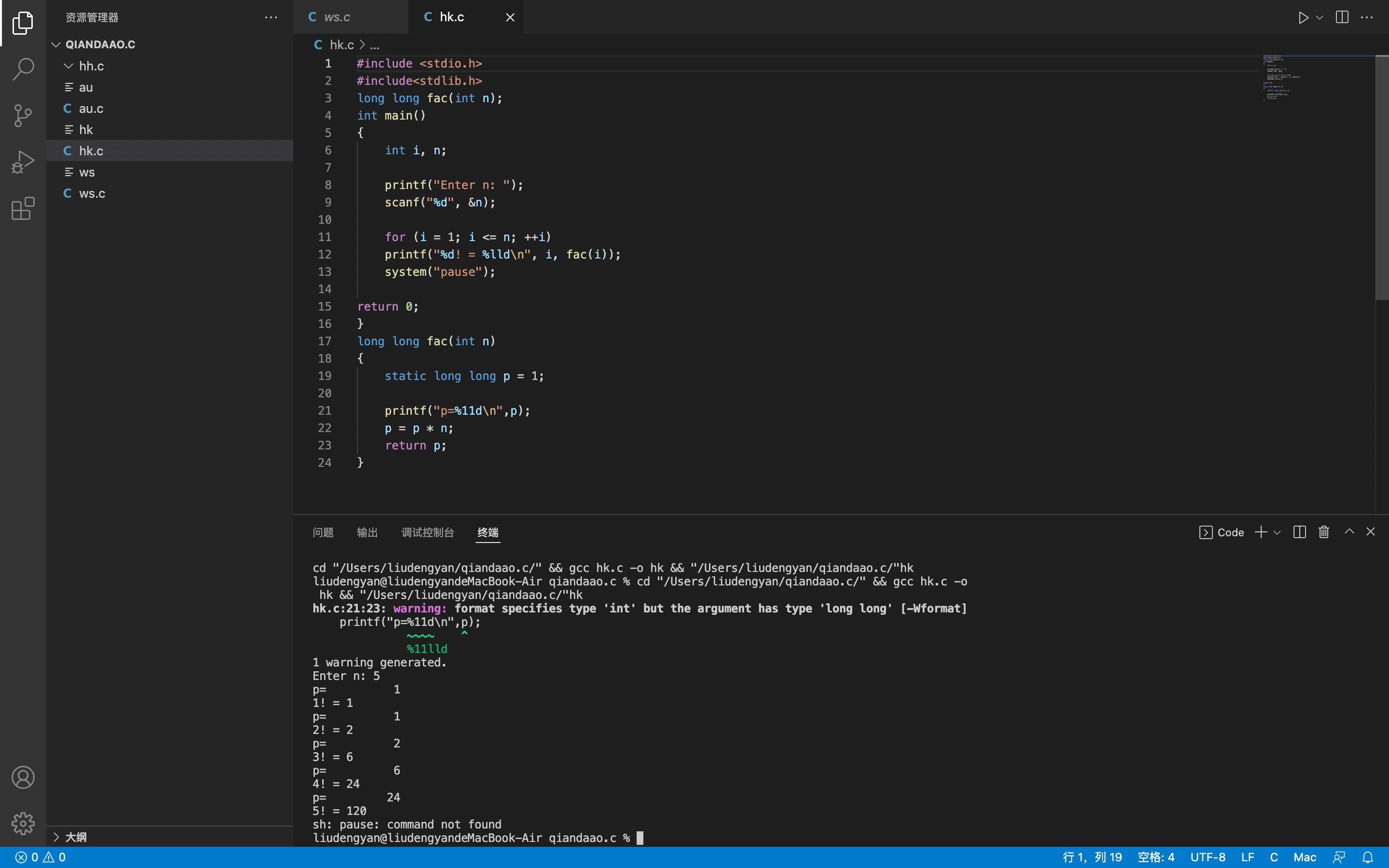Open the Run and Debug view
1389x868 pixels.
point(23,162)
